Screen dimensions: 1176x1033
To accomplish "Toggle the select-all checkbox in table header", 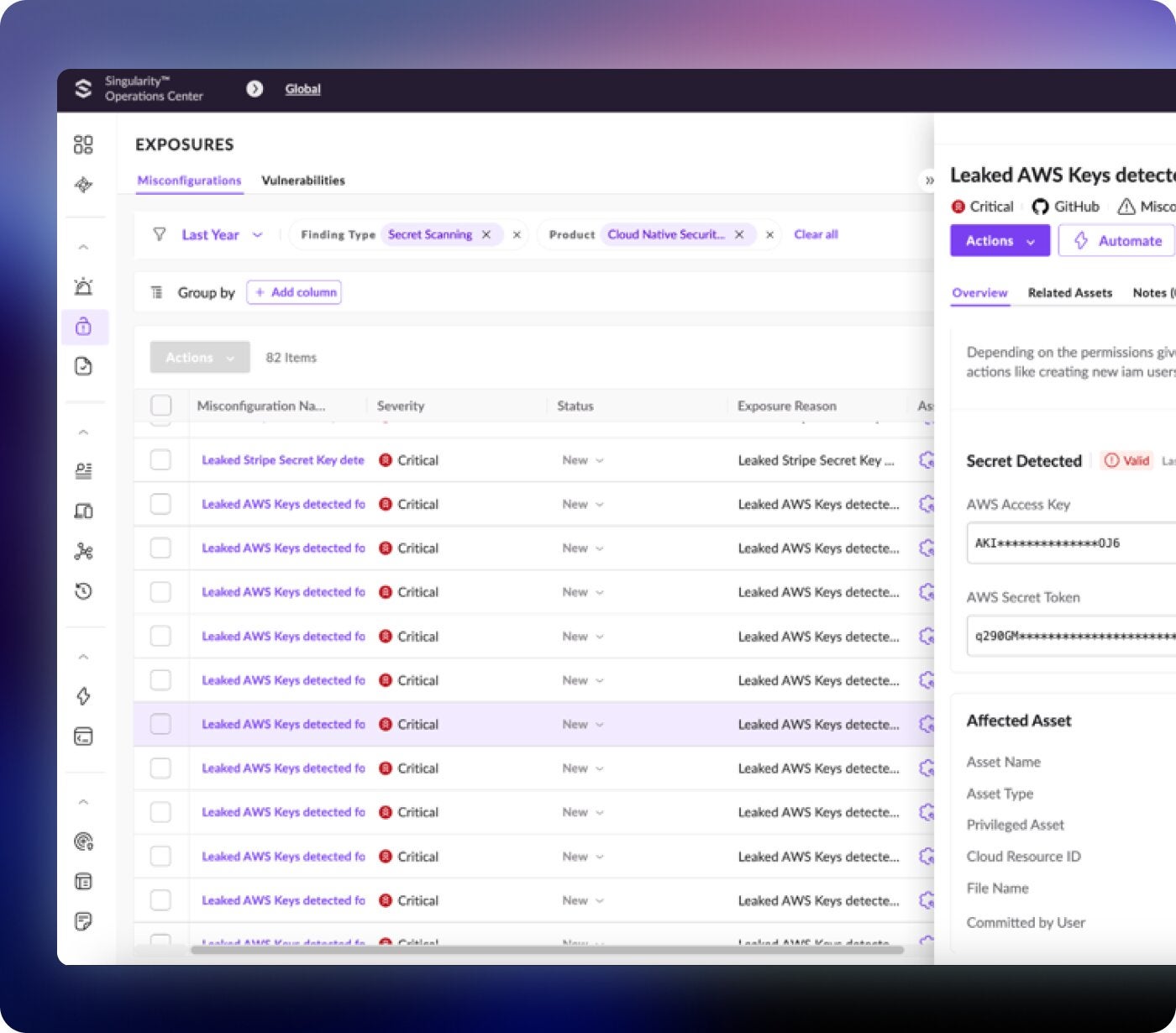I will (160, 406).
